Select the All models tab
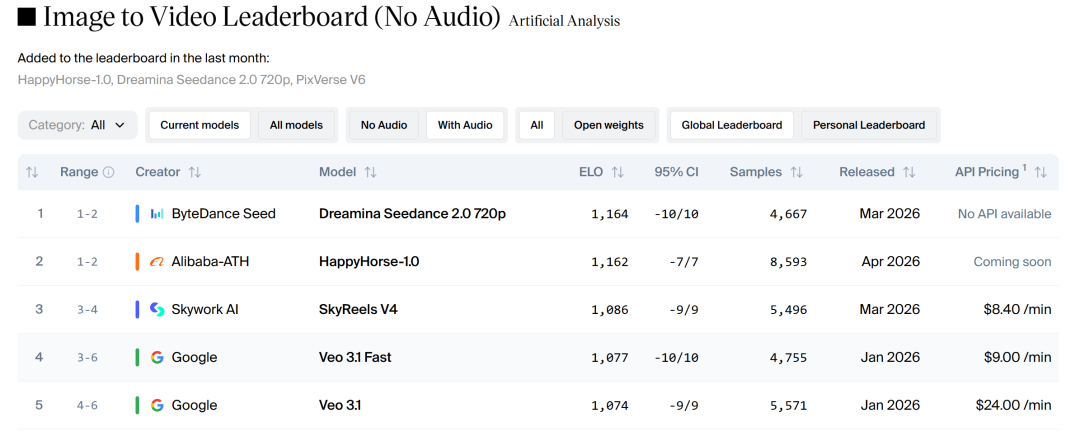 (x=296, y=125)
